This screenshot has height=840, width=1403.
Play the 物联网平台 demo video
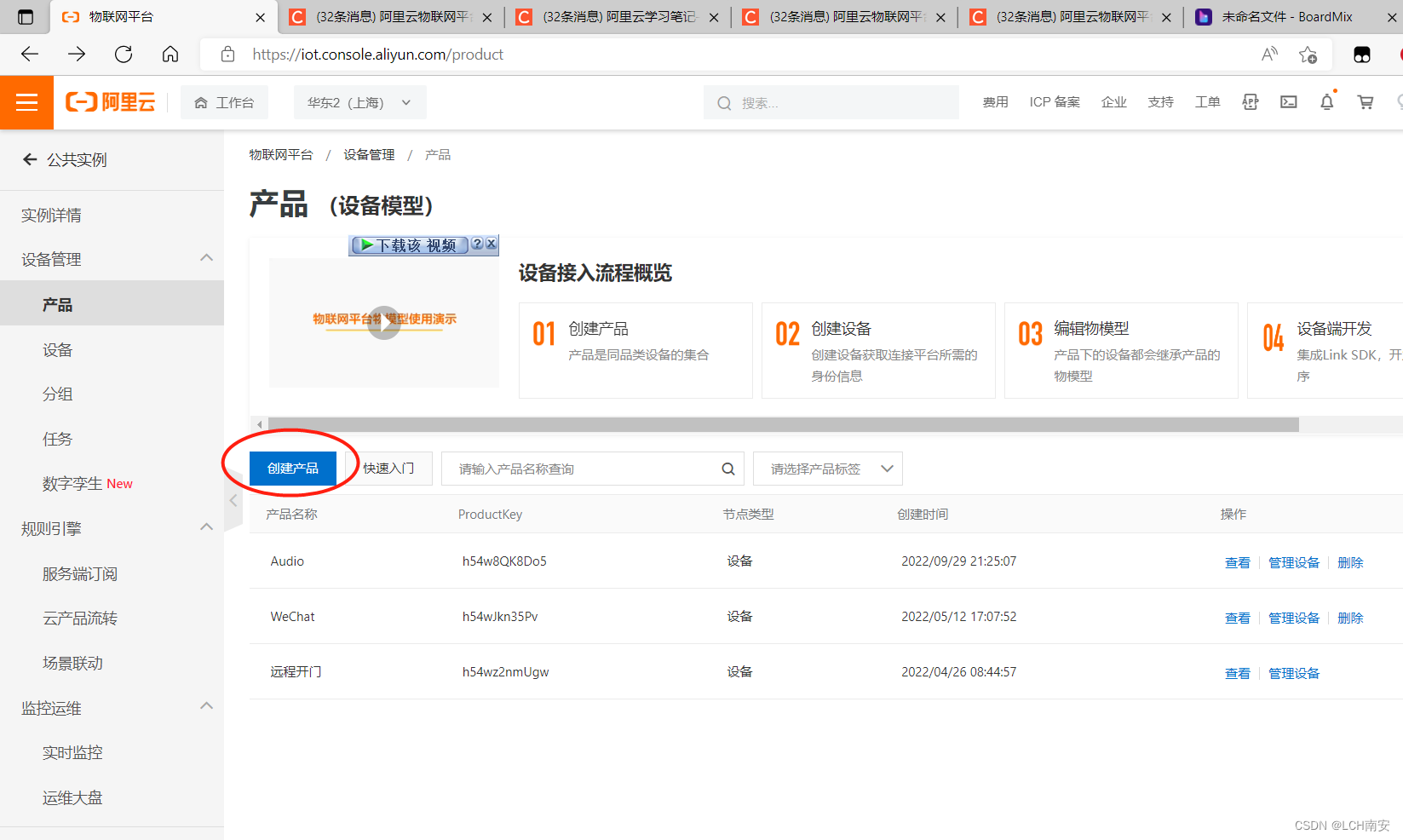[384, 323]
